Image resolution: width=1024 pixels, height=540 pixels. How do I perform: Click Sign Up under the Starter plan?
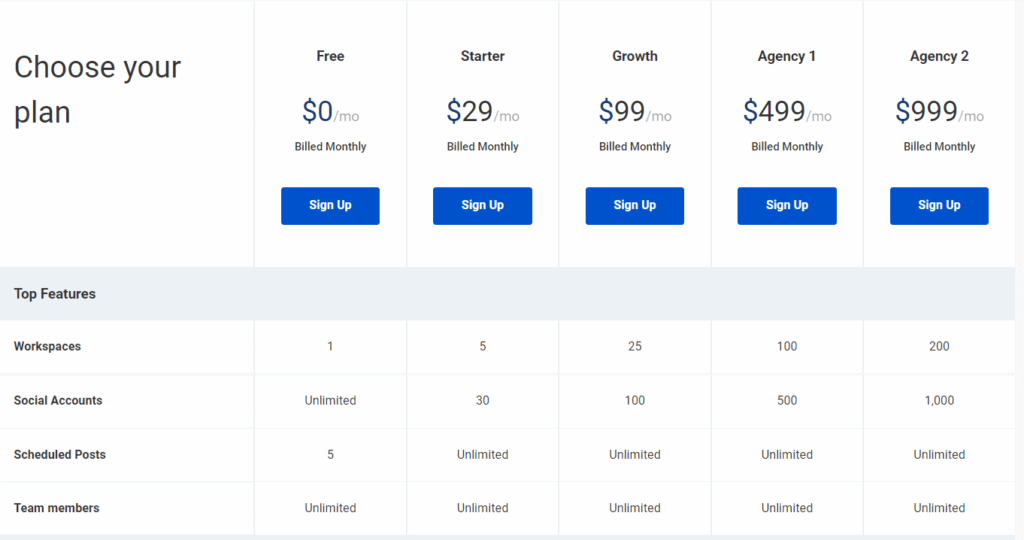482,206
